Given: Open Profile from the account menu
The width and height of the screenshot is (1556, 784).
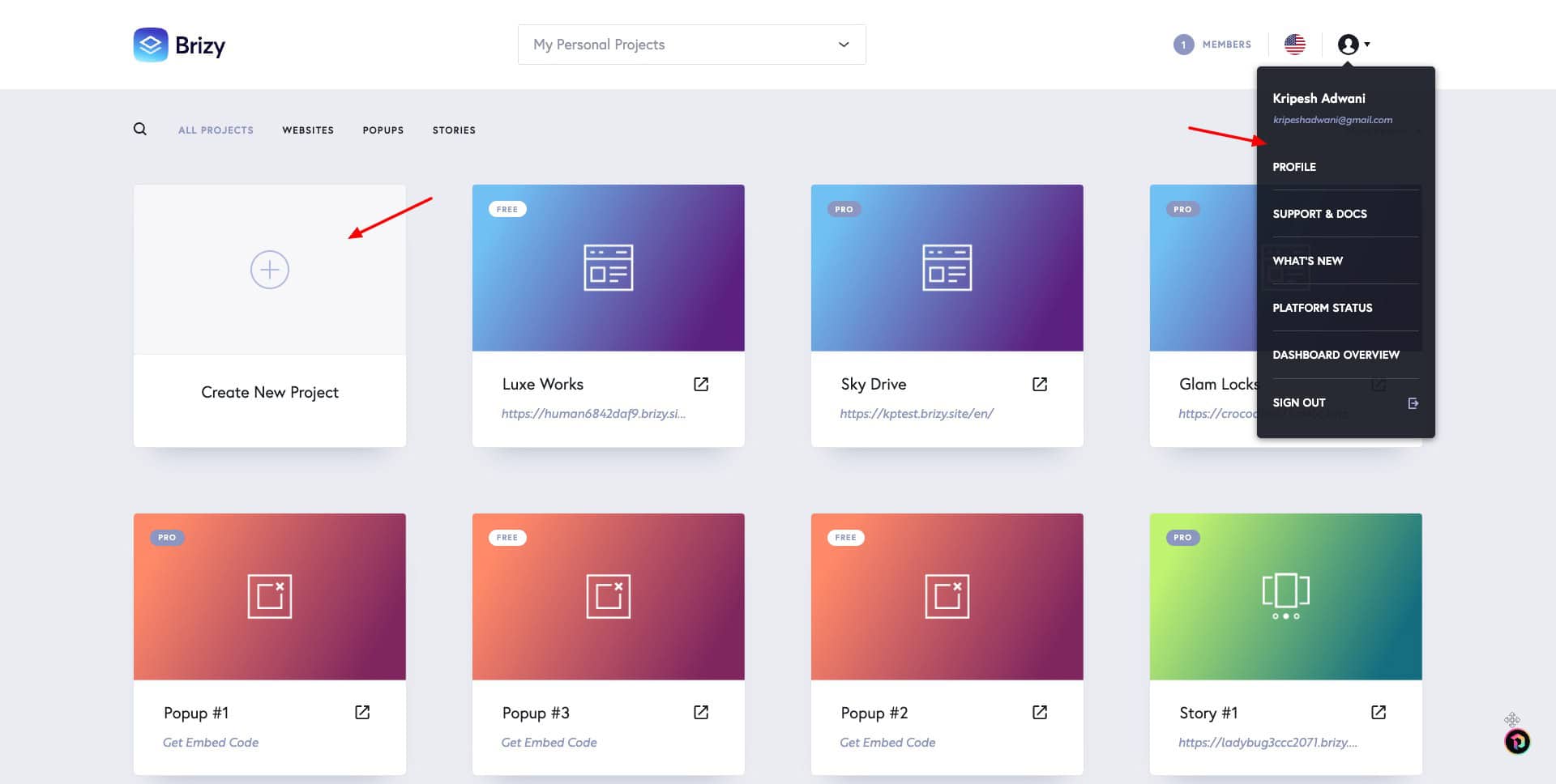Looking at the screenshot, I should (x=1294, y=167).
